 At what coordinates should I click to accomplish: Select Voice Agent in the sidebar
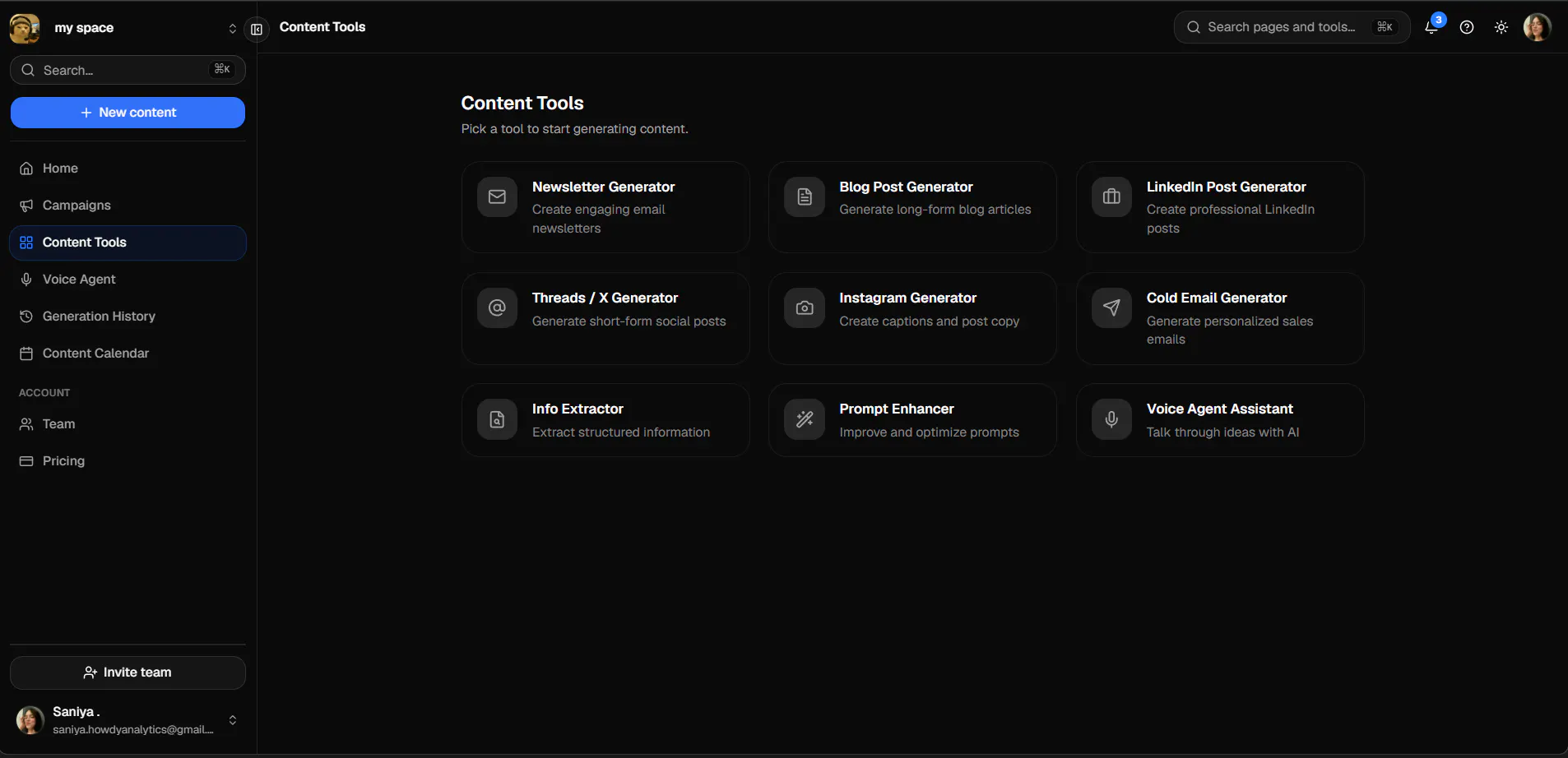[x=128, y=280]
